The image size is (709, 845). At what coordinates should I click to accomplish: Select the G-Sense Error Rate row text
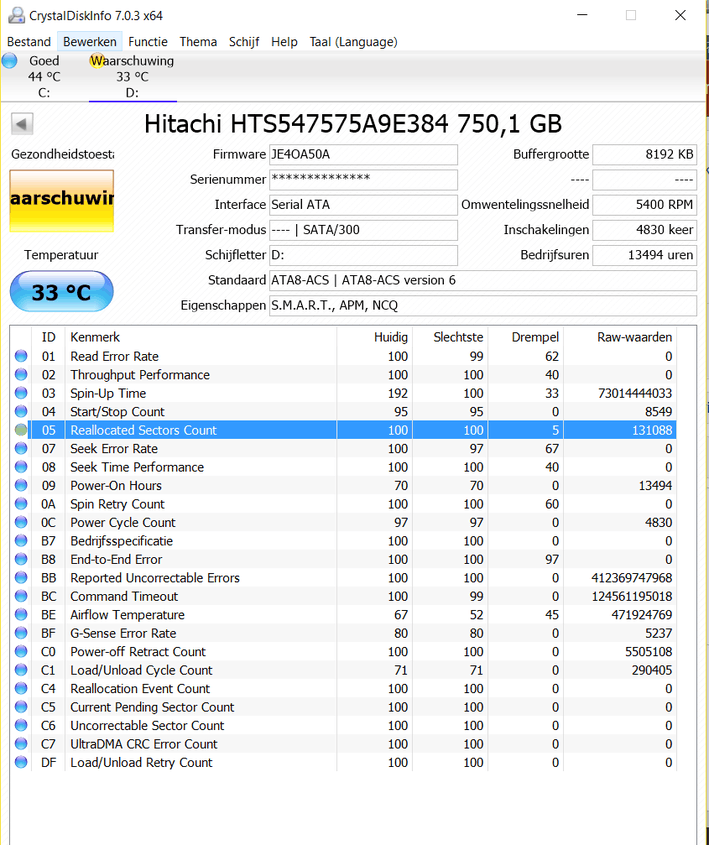[123, 633]
